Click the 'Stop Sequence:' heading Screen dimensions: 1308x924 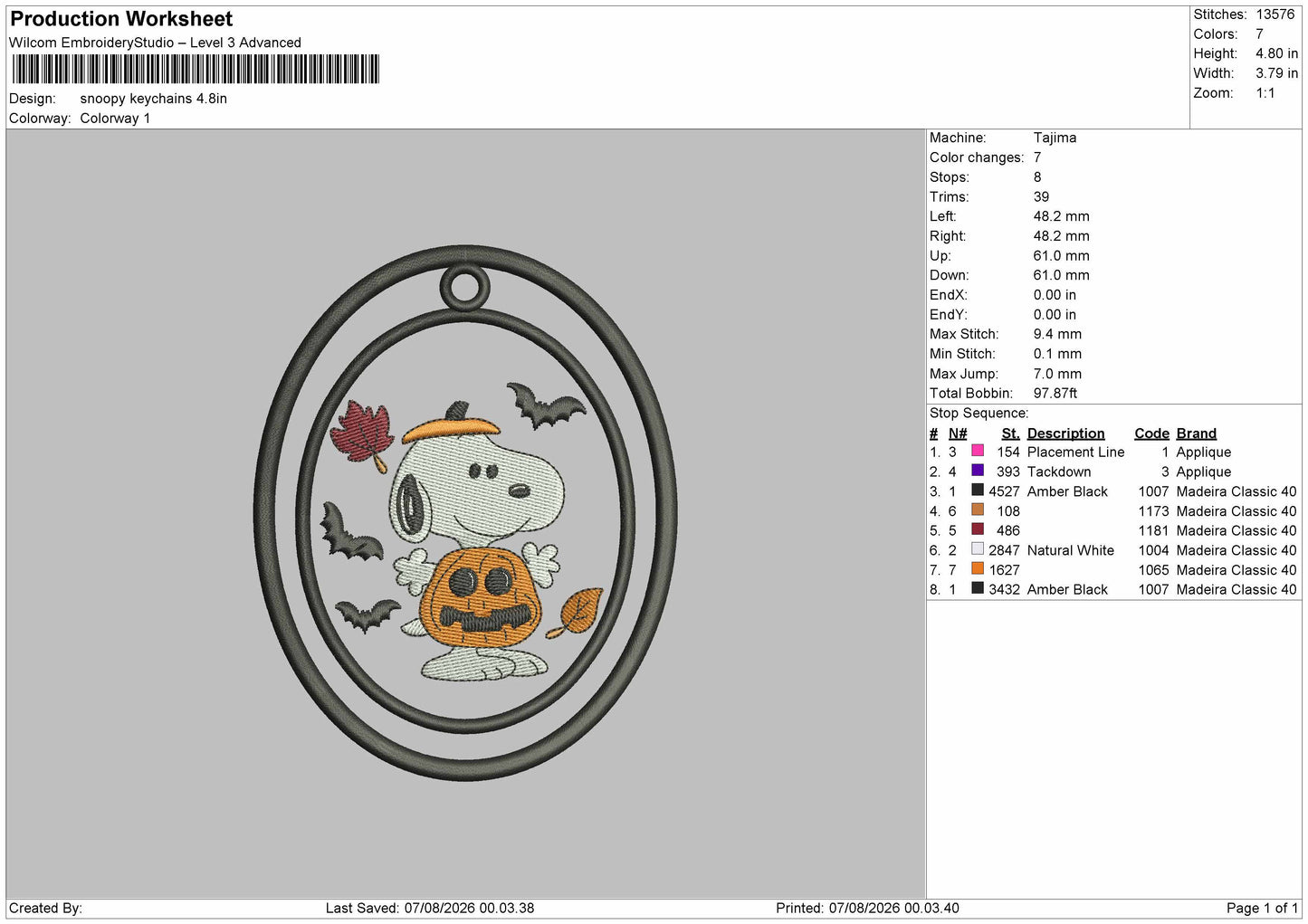click(x=979, y=414)
